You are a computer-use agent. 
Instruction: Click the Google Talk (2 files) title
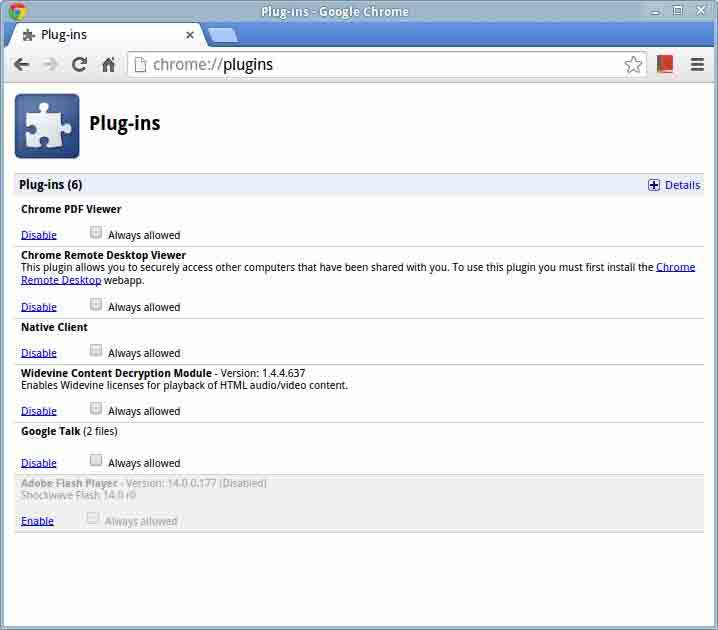click(x=69, y=431)
